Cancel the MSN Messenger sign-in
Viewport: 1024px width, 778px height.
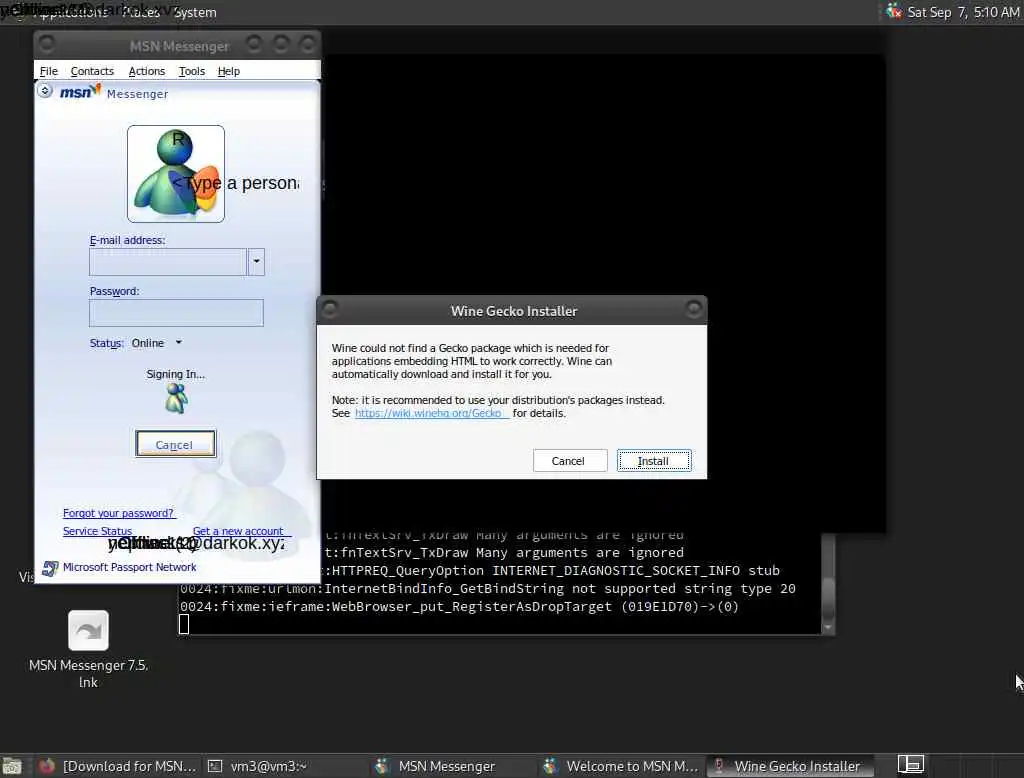tap(175, 444)
